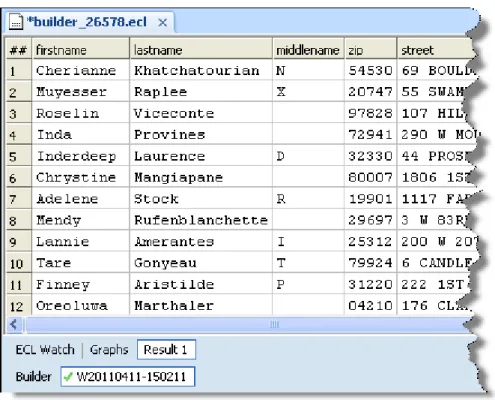Screen dimensions: 495x403
Task: Select middlename 'X' in Muyesser's row
Action: click(x=308, y=92)
